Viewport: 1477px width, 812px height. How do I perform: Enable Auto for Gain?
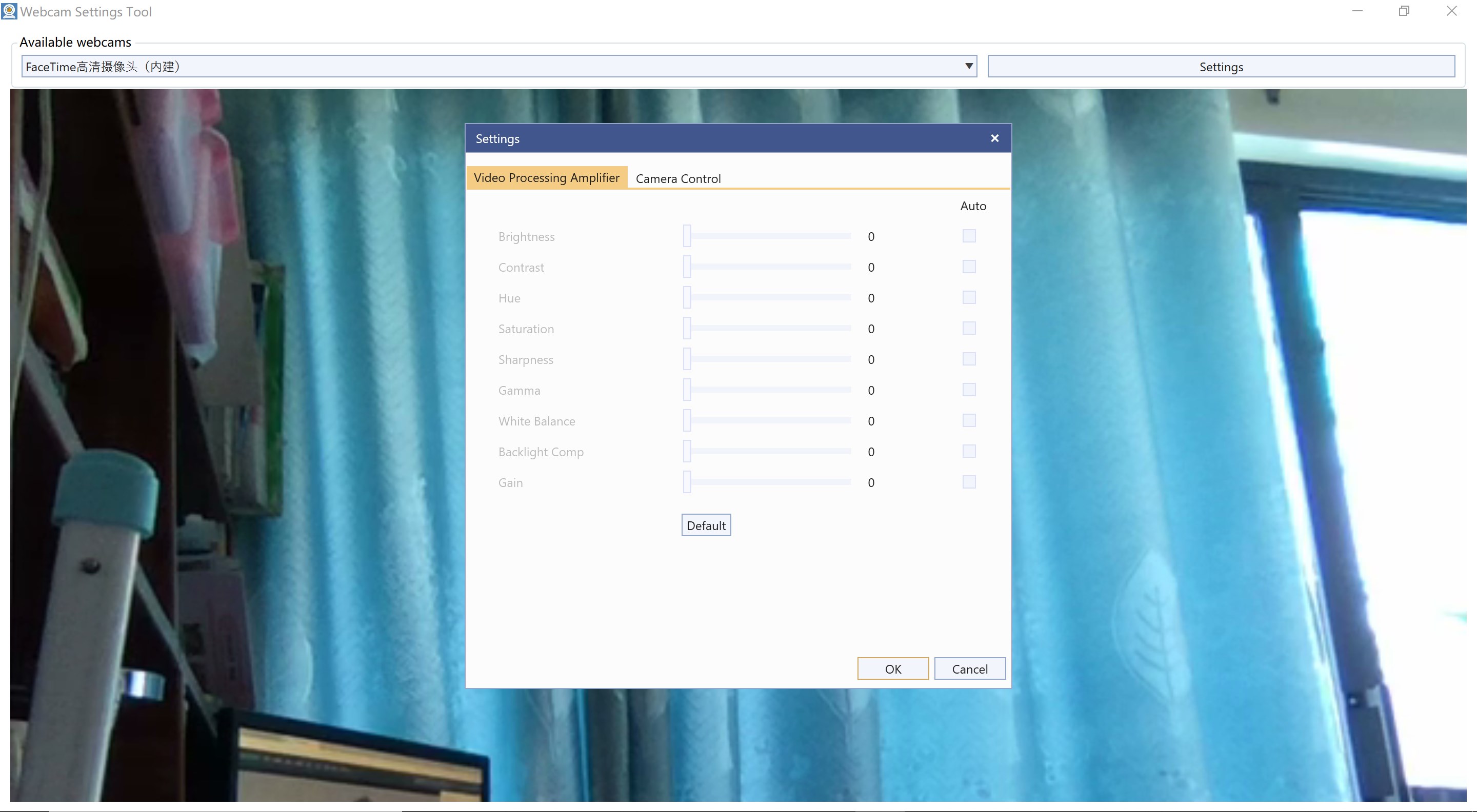click(969, 482)
